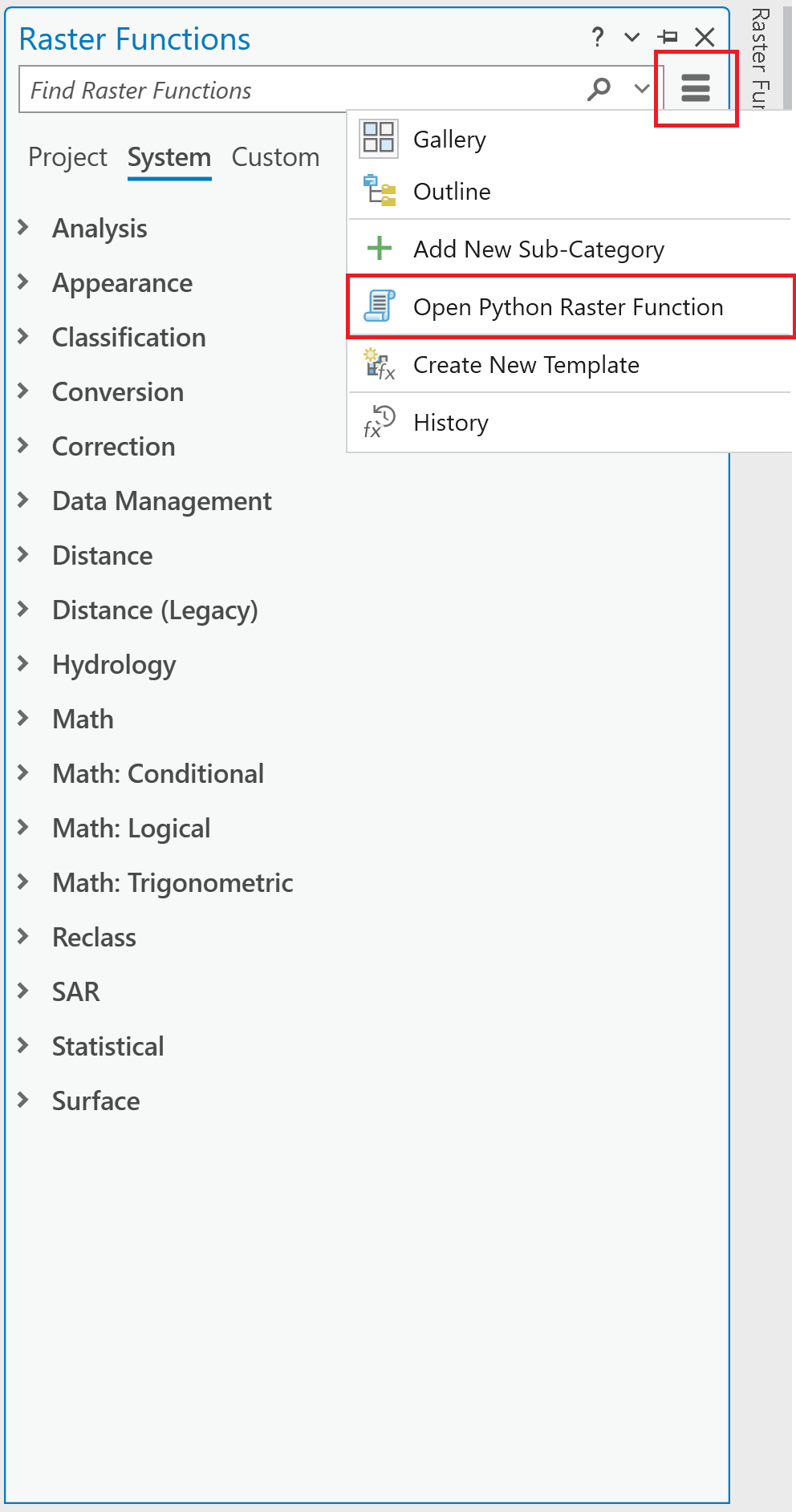Expand the Analysis category
The width and height of the screenshot is (796, 1512).
click(x=23, y=228)
